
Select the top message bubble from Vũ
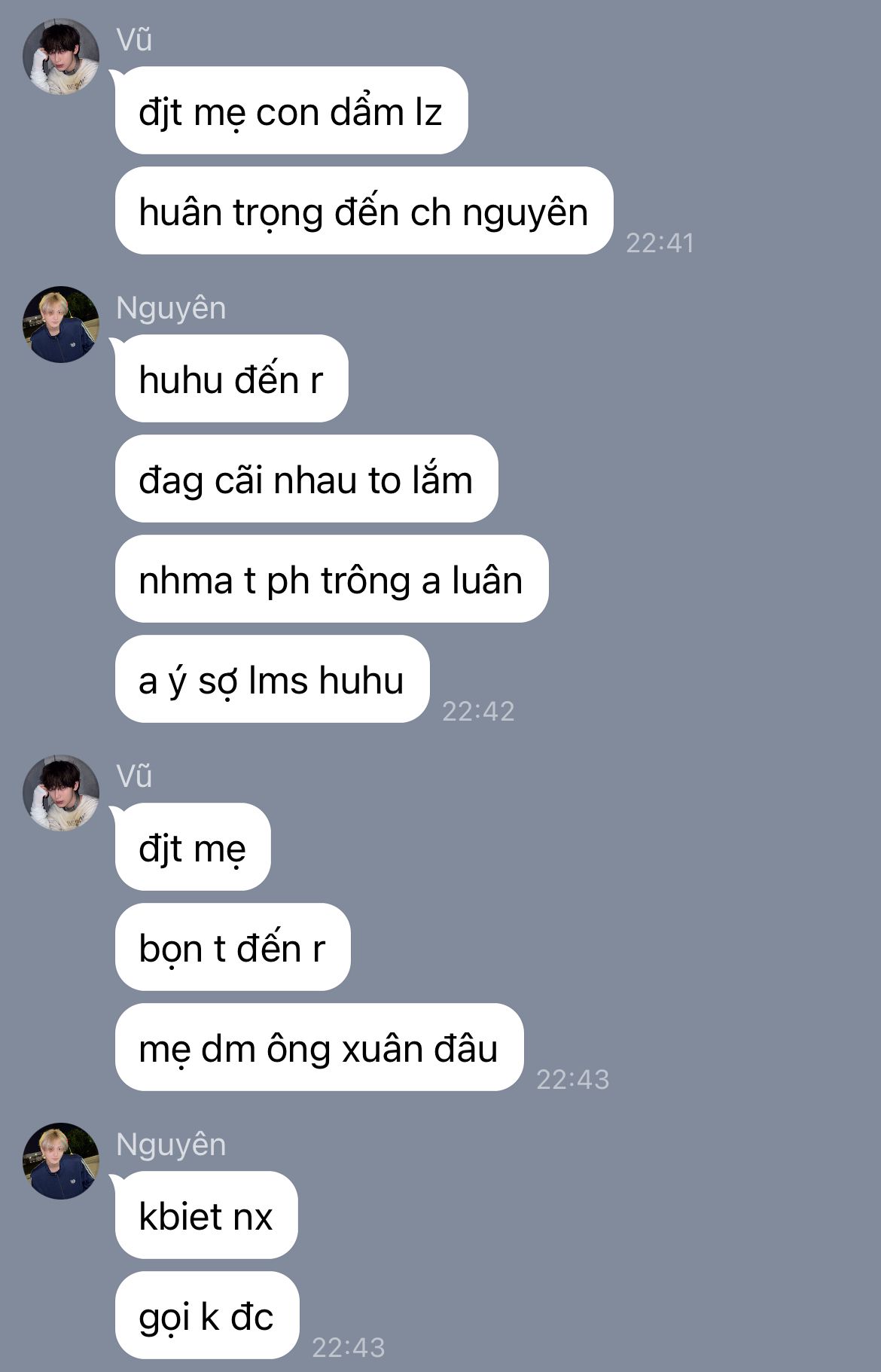(x=291, y=111)
